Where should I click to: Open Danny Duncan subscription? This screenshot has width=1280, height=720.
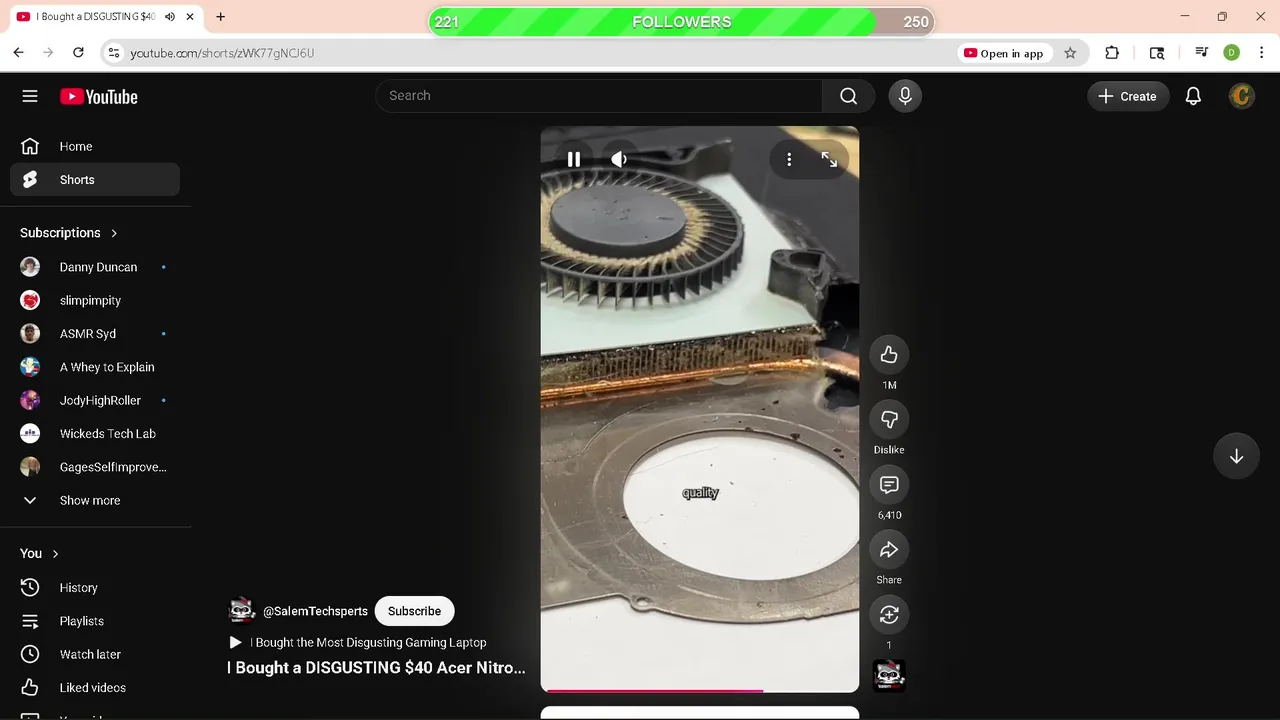coord(95,267)
